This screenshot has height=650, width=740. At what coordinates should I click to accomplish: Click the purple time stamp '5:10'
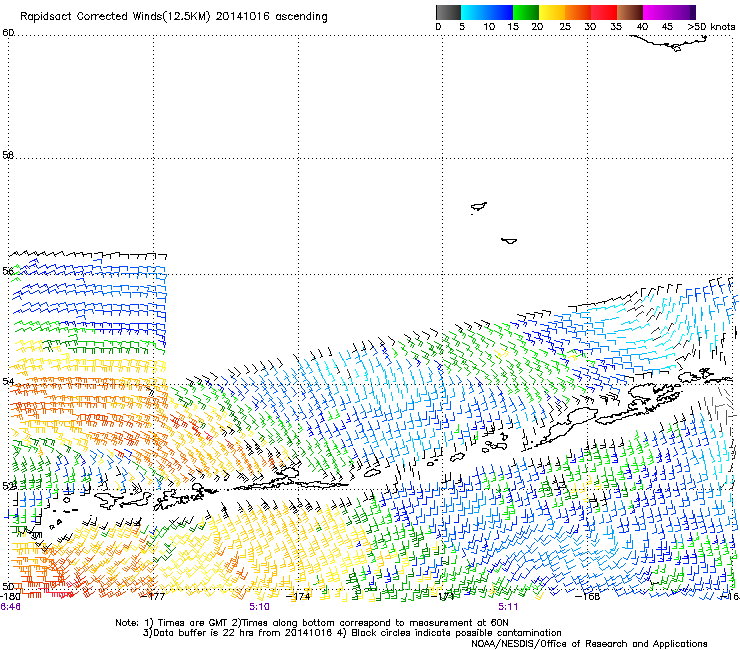[x=260, y=607]
